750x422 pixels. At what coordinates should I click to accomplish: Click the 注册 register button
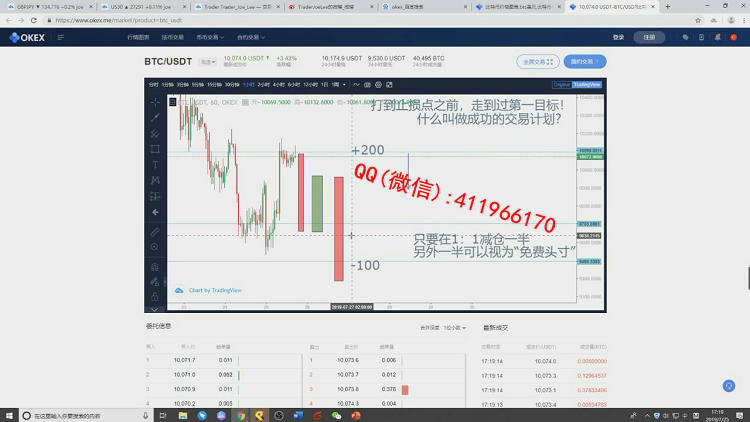click(649, 37)
